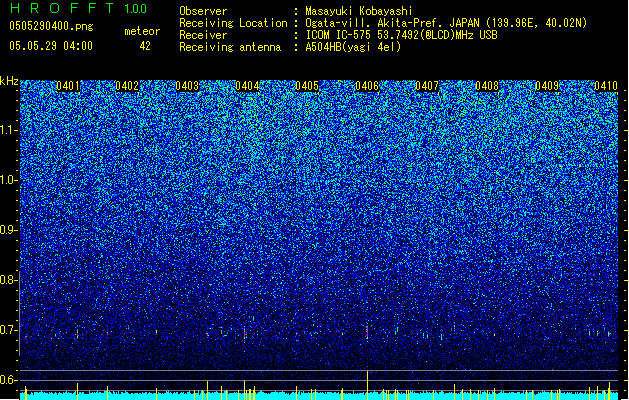Image resolution: width=629 pixels, height=400 pixels.
Task: Click the strong meteor echo at 0406
Action: tap(367, 331)
